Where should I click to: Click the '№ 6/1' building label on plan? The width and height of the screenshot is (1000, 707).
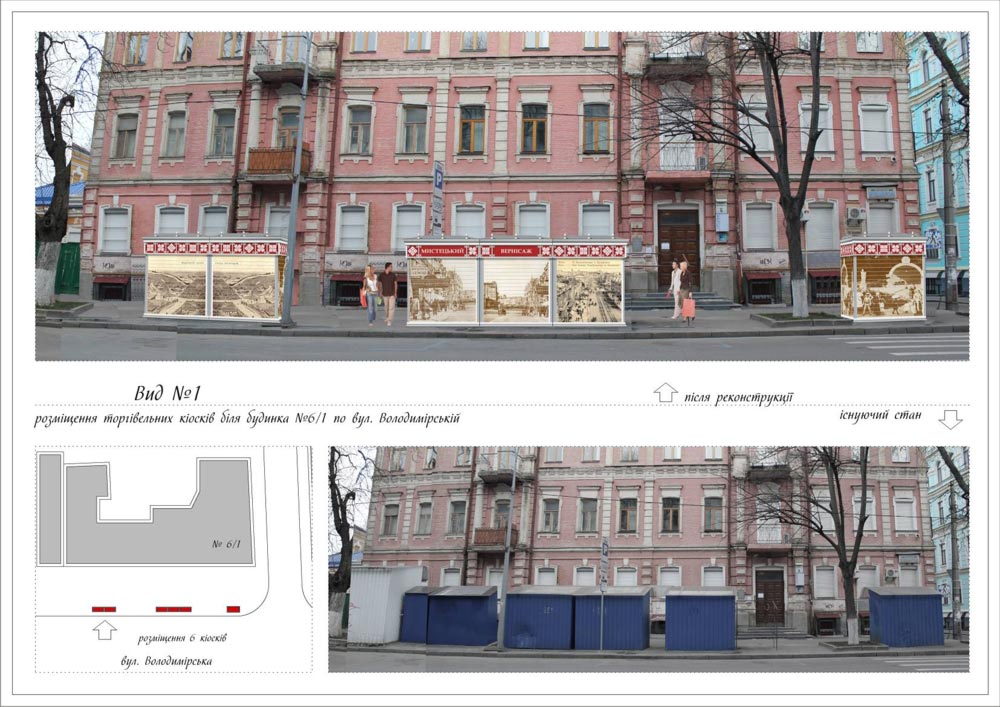coord(228,544)
